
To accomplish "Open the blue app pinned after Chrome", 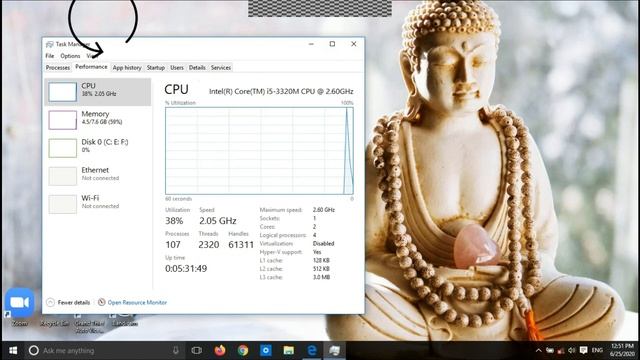I will 266,351.
